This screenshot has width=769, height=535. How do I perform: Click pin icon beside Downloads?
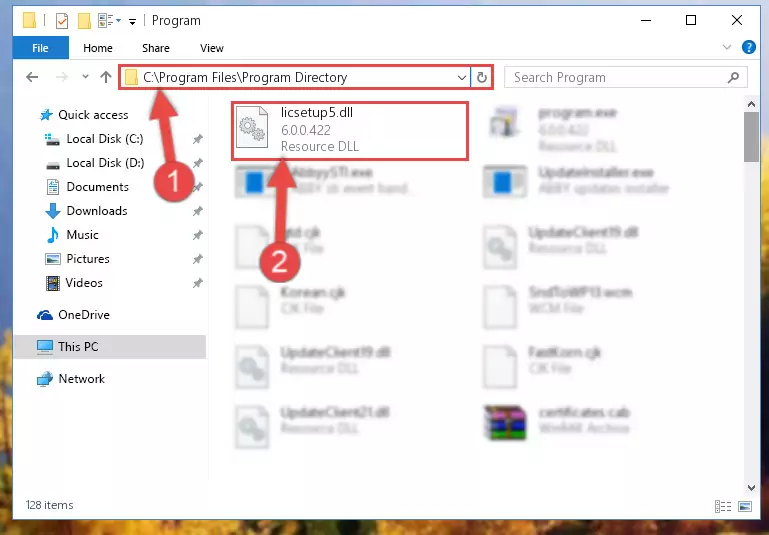pyautogui.click(x=197, y=211)
